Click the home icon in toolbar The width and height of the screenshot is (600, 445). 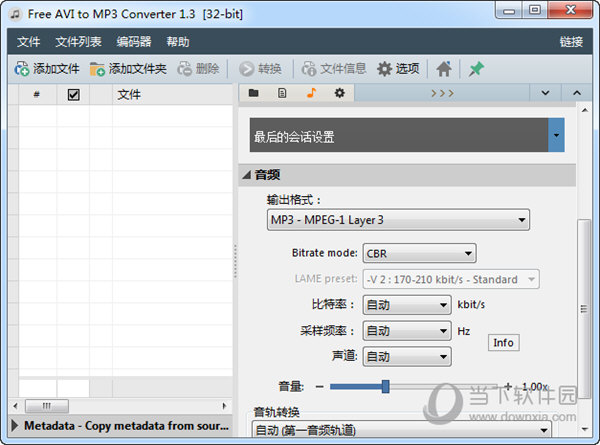pos(444,69)
